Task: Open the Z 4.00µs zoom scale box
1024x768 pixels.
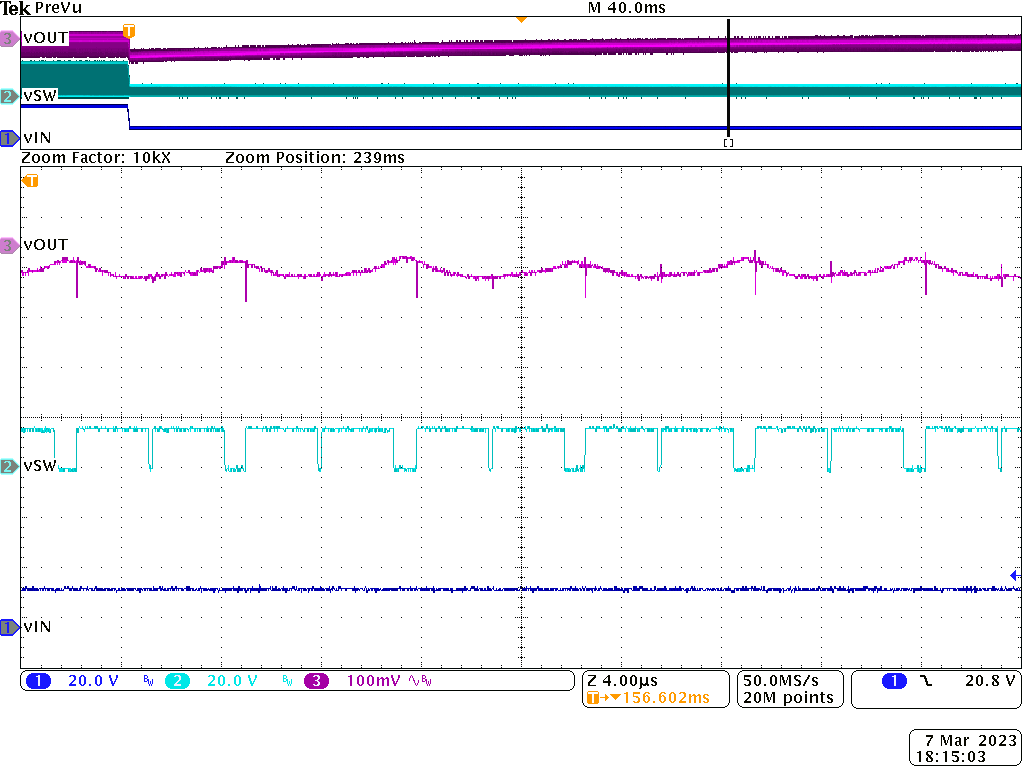Action: [x=624, y=680]
